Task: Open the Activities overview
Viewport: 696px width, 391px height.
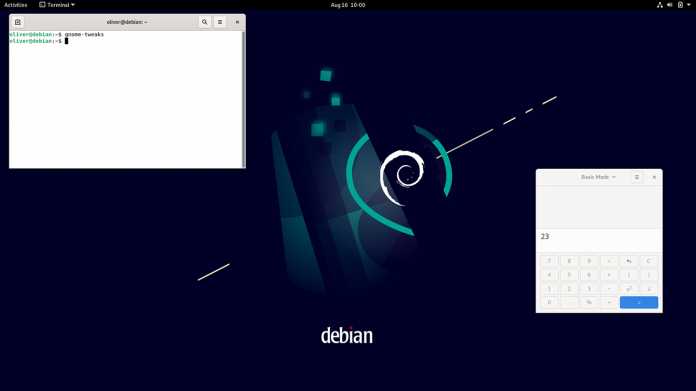Action: pos(16,5)
